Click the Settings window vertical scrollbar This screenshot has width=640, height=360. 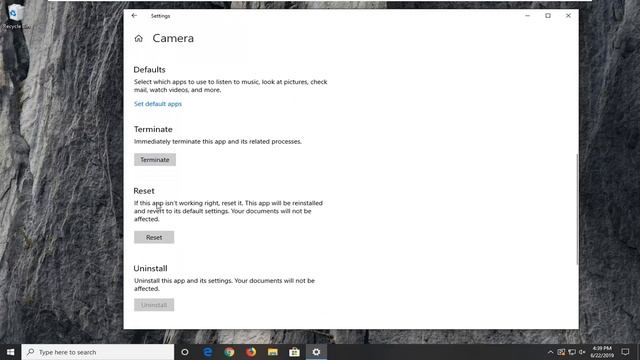tap(577, 209)
